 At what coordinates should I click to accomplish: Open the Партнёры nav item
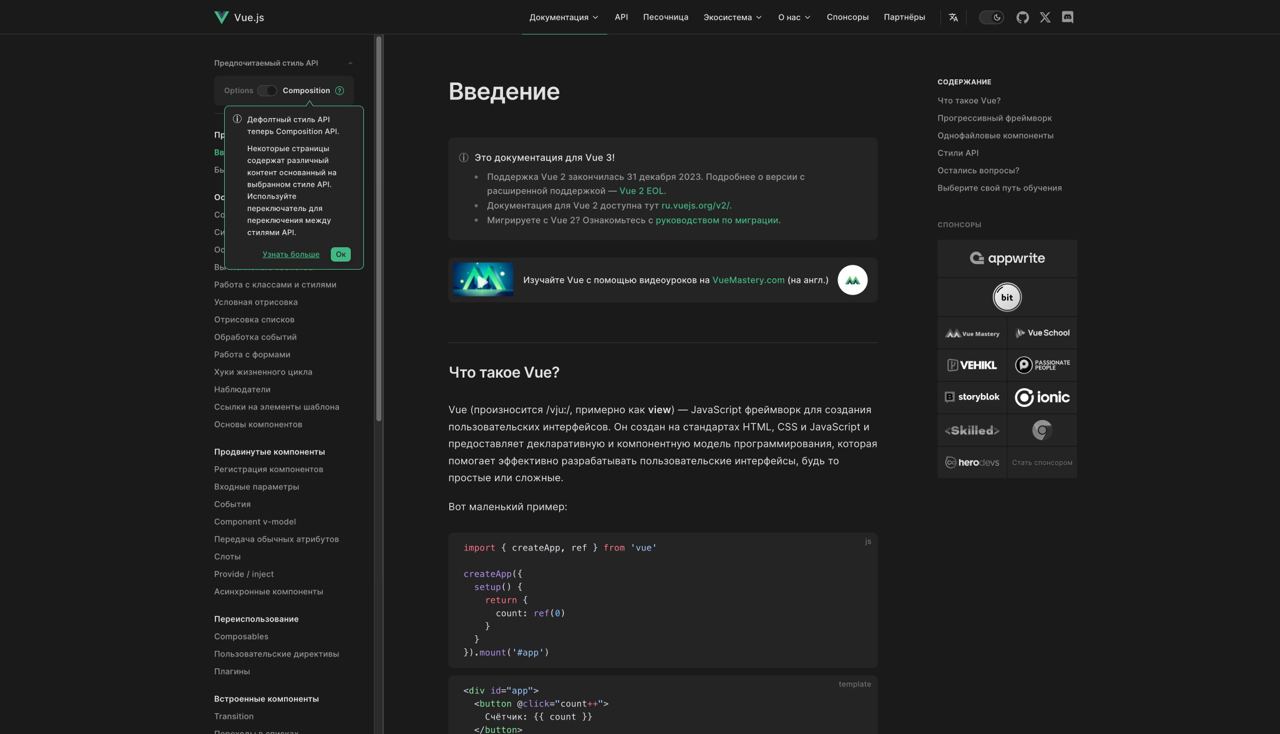pyautogui.click(x=904, y=17)
